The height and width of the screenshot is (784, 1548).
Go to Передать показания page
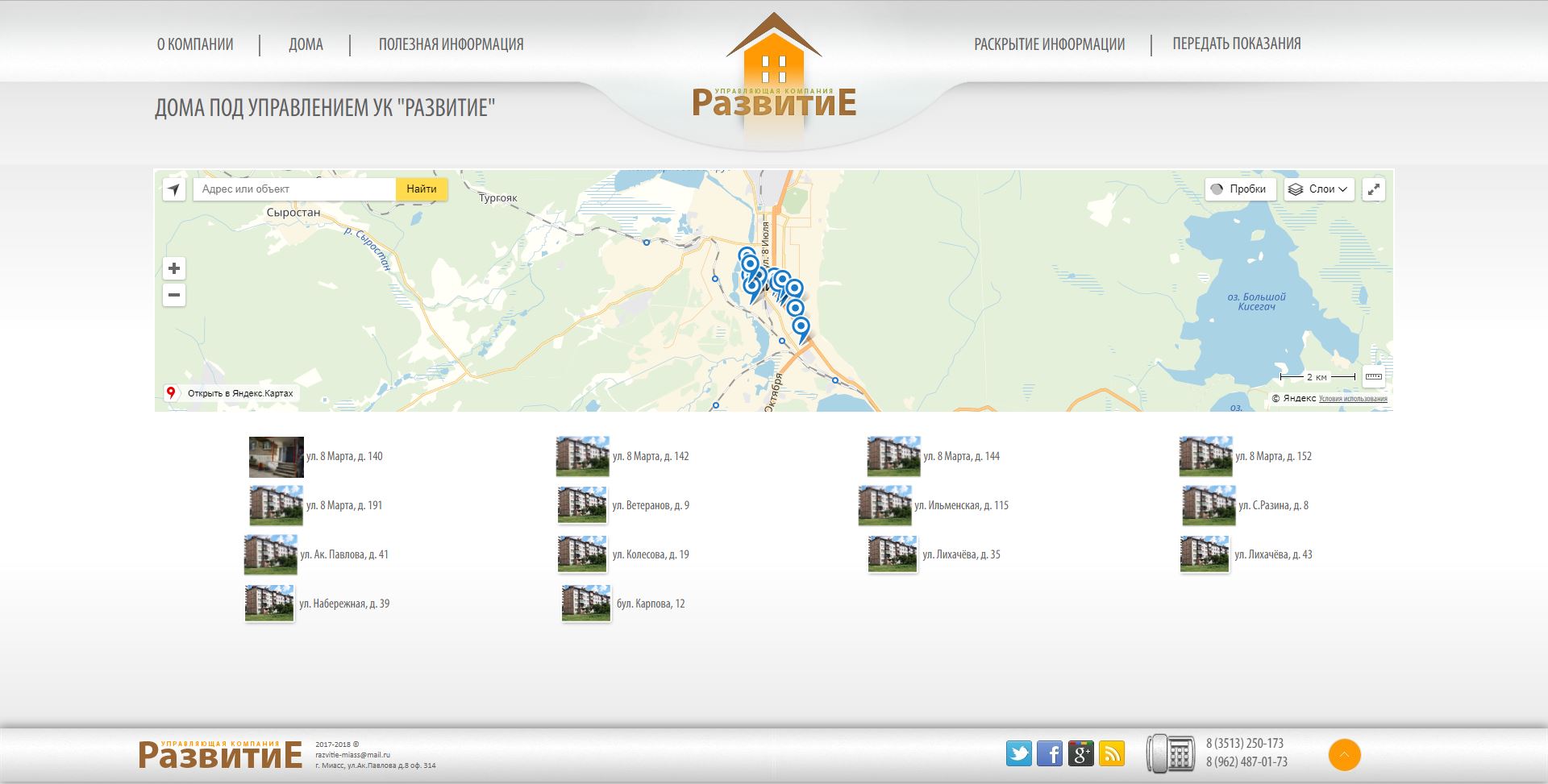point(1237,44)
